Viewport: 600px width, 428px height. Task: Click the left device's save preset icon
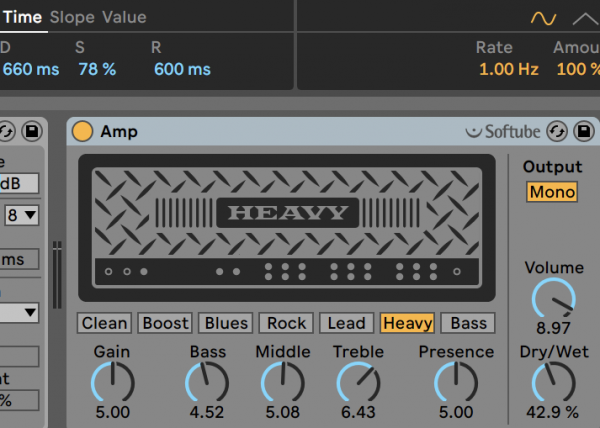(x=30, y=131)
